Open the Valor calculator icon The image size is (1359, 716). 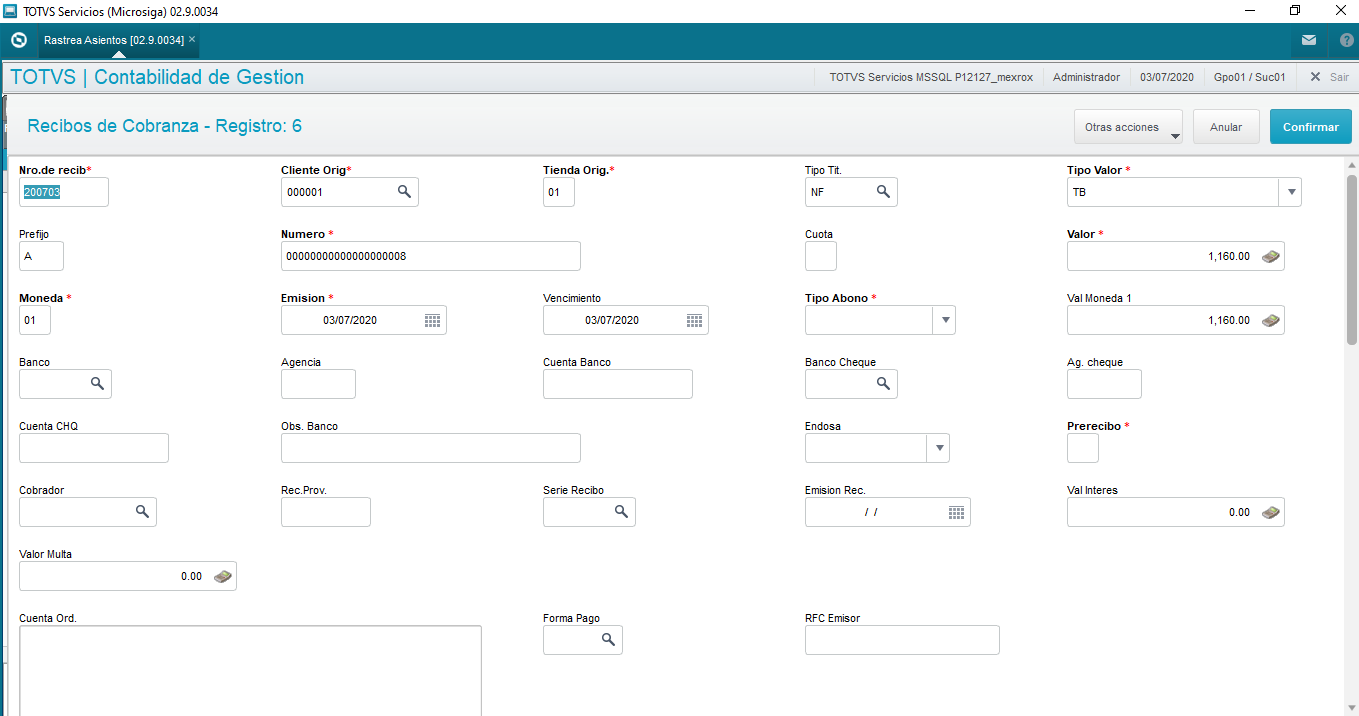tap(1270, 256)
